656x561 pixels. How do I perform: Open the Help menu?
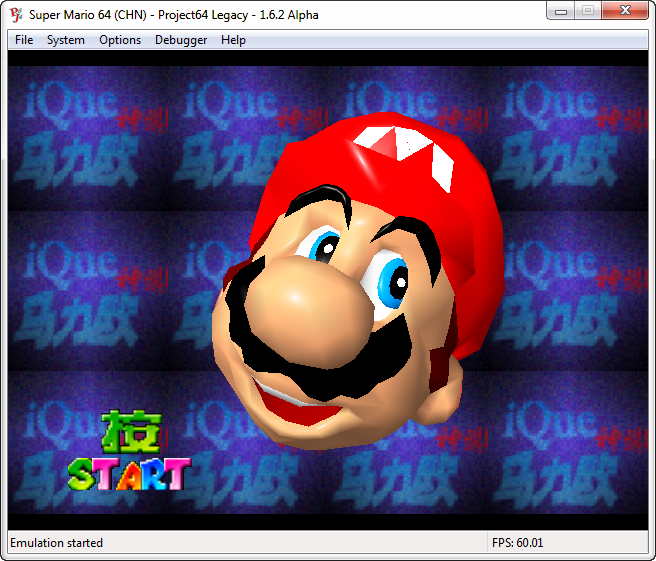[233, 40]
